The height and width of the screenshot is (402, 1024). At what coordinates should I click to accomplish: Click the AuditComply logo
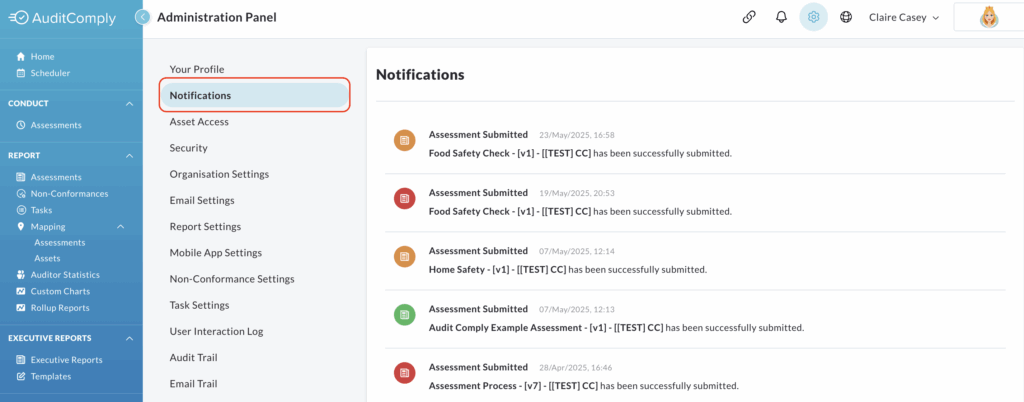(63, 18)
